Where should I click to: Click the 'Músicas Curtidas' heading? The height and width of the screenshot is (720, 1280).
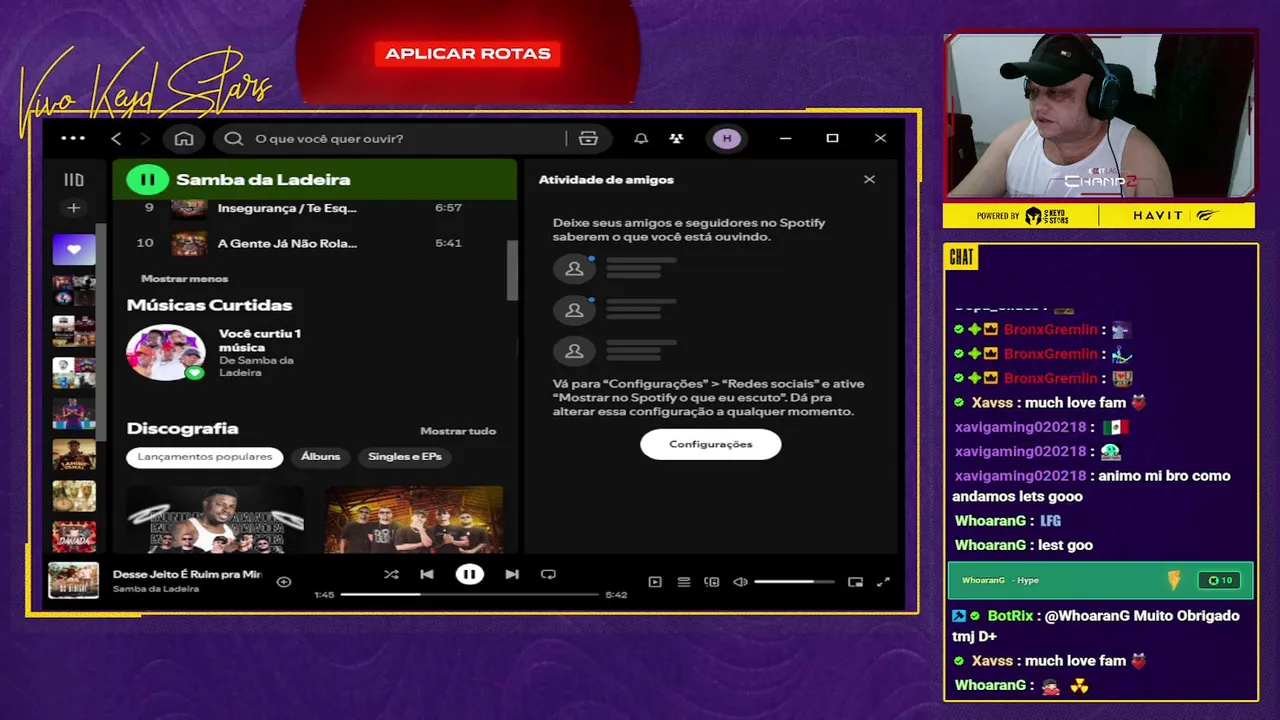click(x=209, y=305)
